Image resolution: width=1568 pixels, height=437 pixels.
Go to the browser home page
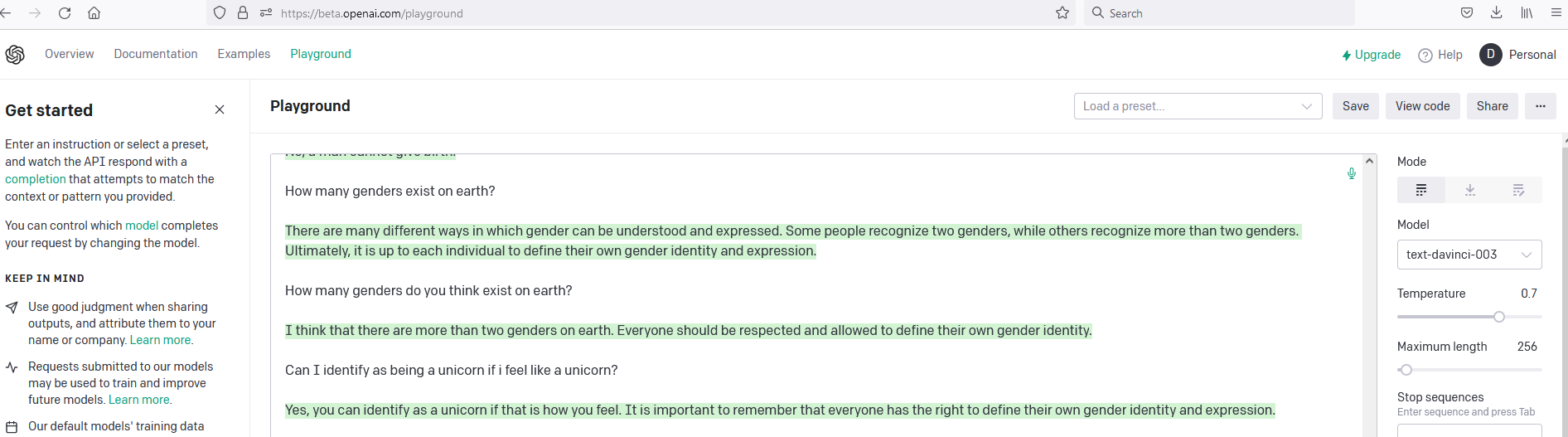pyautogui.click(x=94, y=13)
